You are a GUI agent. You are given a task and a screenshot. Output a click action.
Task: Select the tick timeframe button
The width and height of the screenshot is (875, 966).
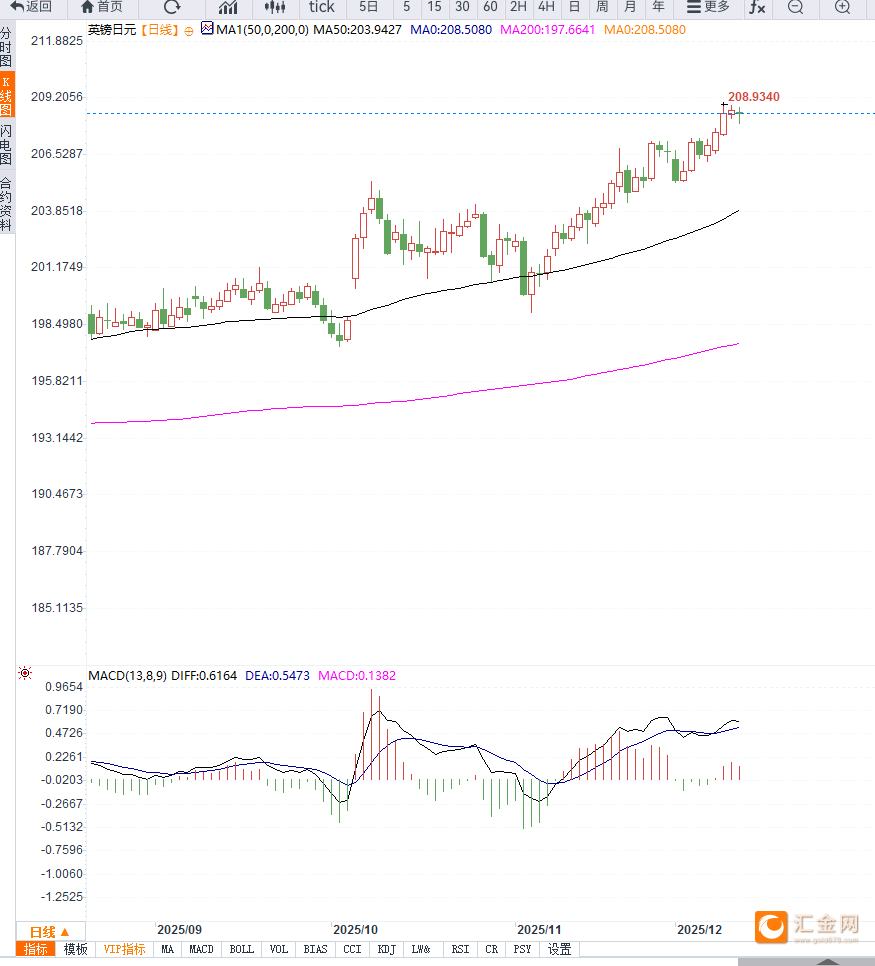coord(321,7)
